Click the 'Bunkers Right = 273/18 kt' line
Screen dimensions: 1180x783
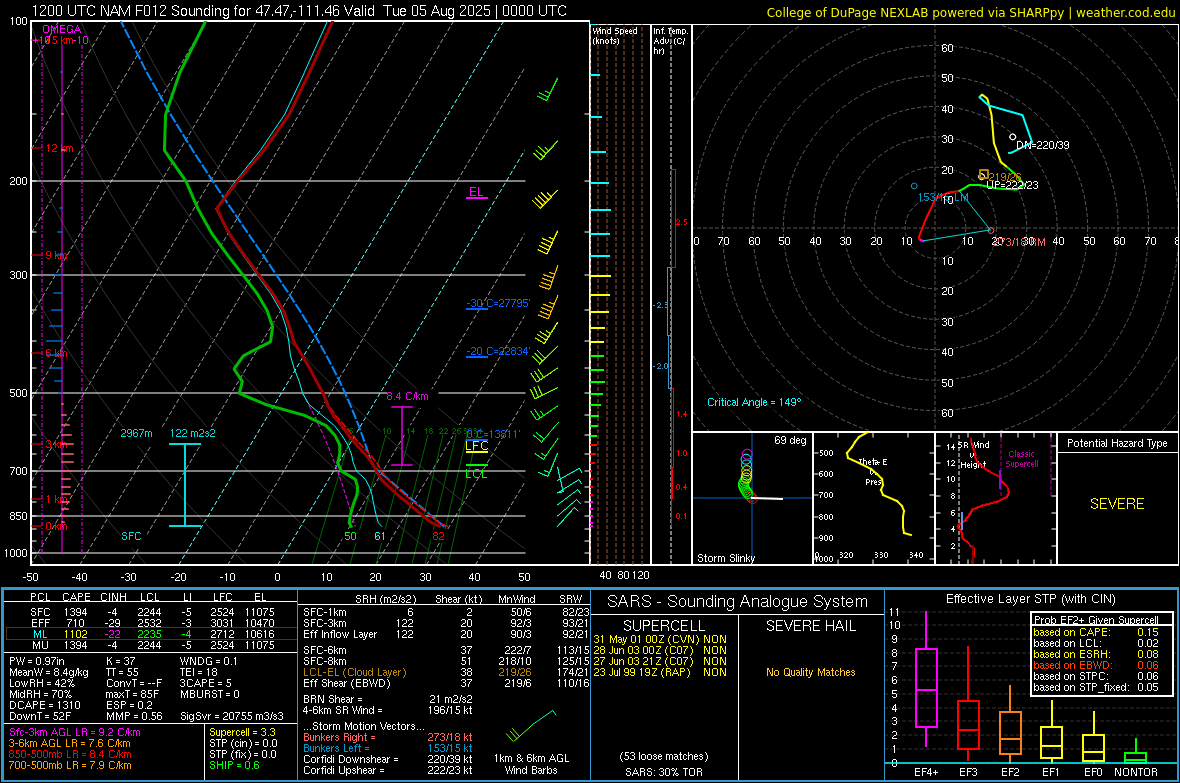coord(388,737)
